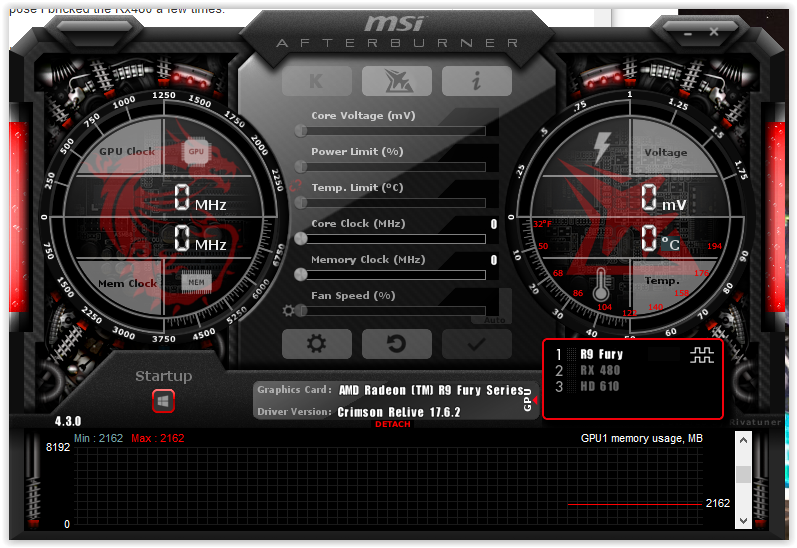The height and width of the screenshot is (548, 797).
Task: Open settings with the gear button
Action: (x=317, y=344)
